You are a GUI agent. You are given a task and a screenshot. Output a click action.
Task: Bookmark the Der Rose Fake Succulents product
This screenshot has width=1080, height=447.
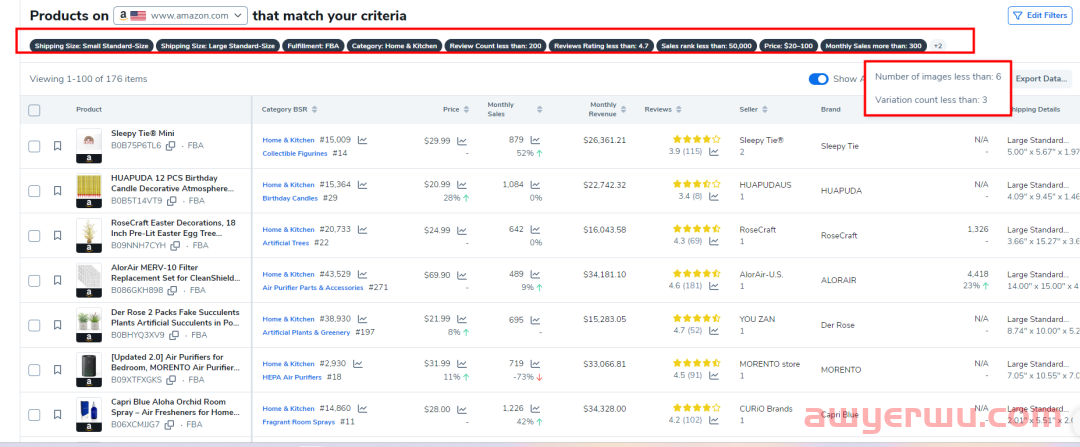tap(58, 325)
